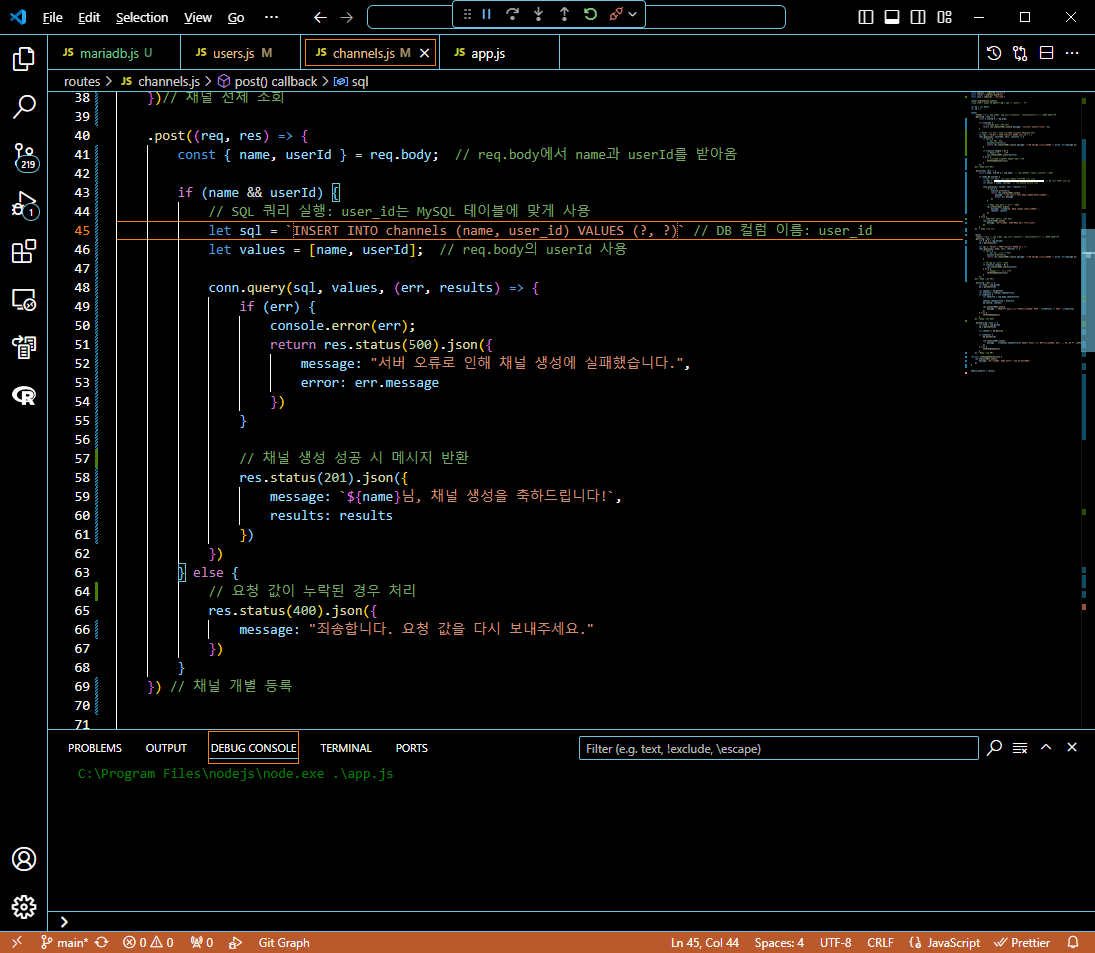Open Git Graph from status bar

[x=284, y=943]
